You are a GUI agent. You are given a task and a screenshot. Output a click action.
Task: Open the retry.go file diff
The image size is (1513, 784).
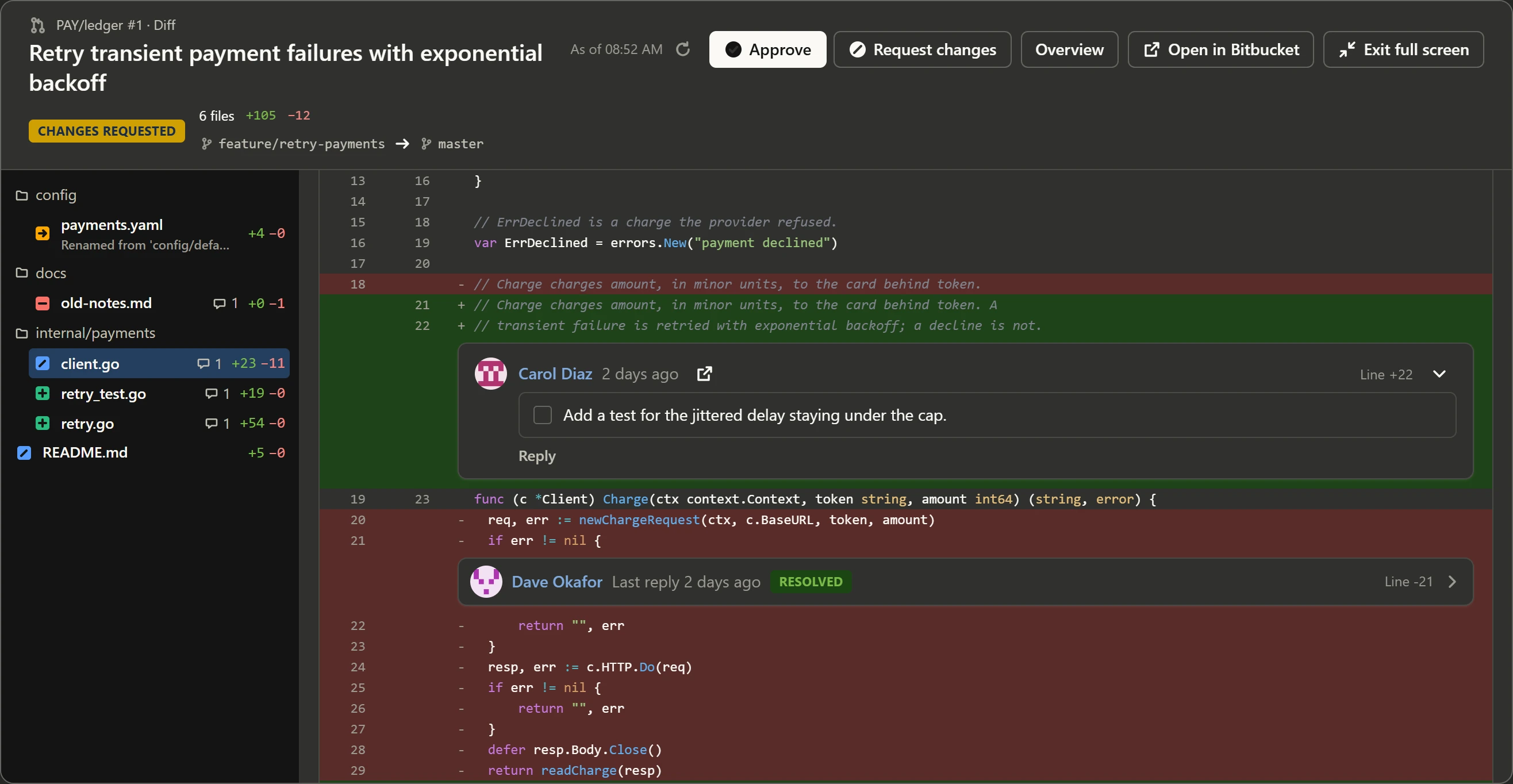tap(159, 424)
